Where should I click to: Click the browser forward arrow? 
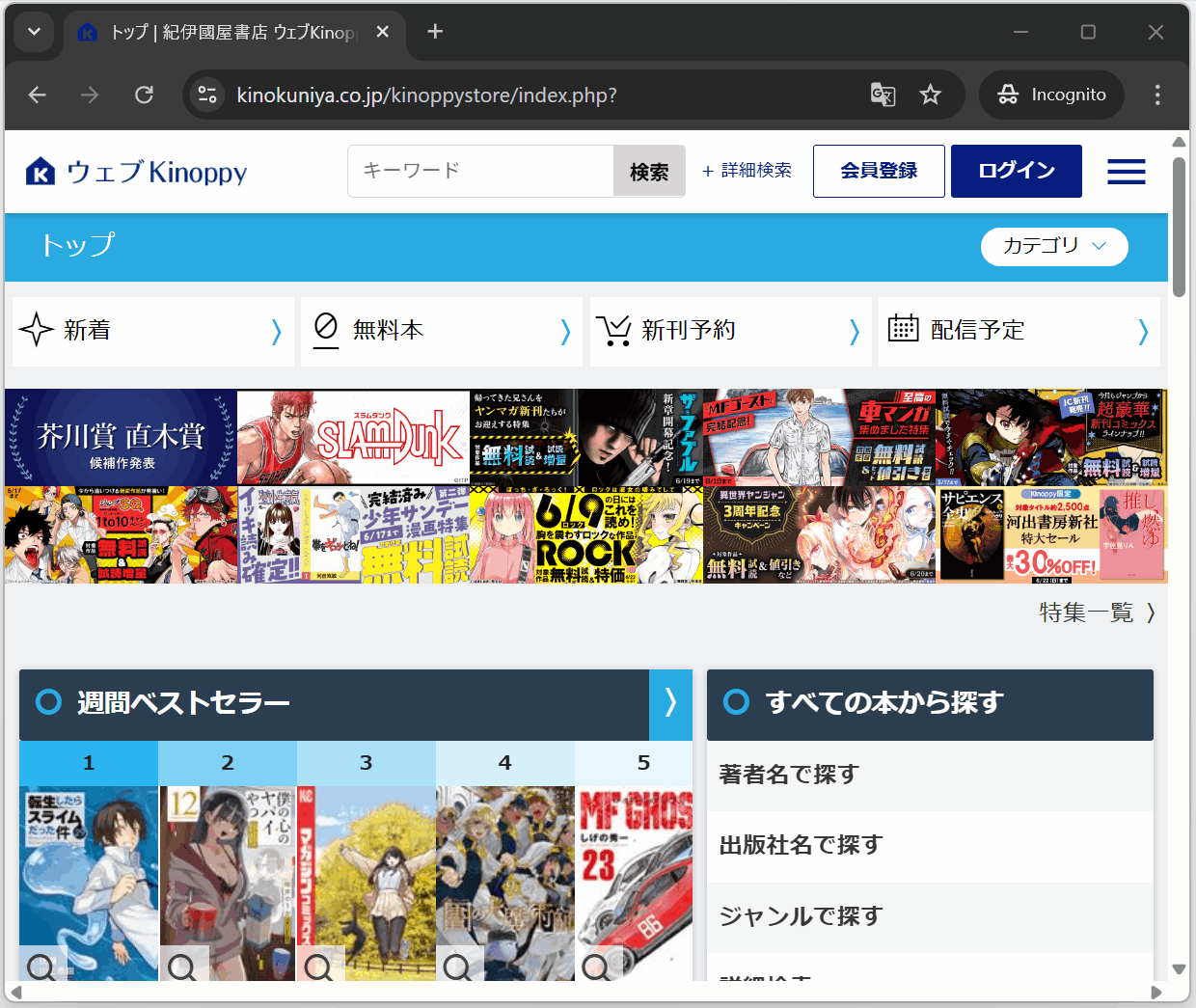point(90,95)
